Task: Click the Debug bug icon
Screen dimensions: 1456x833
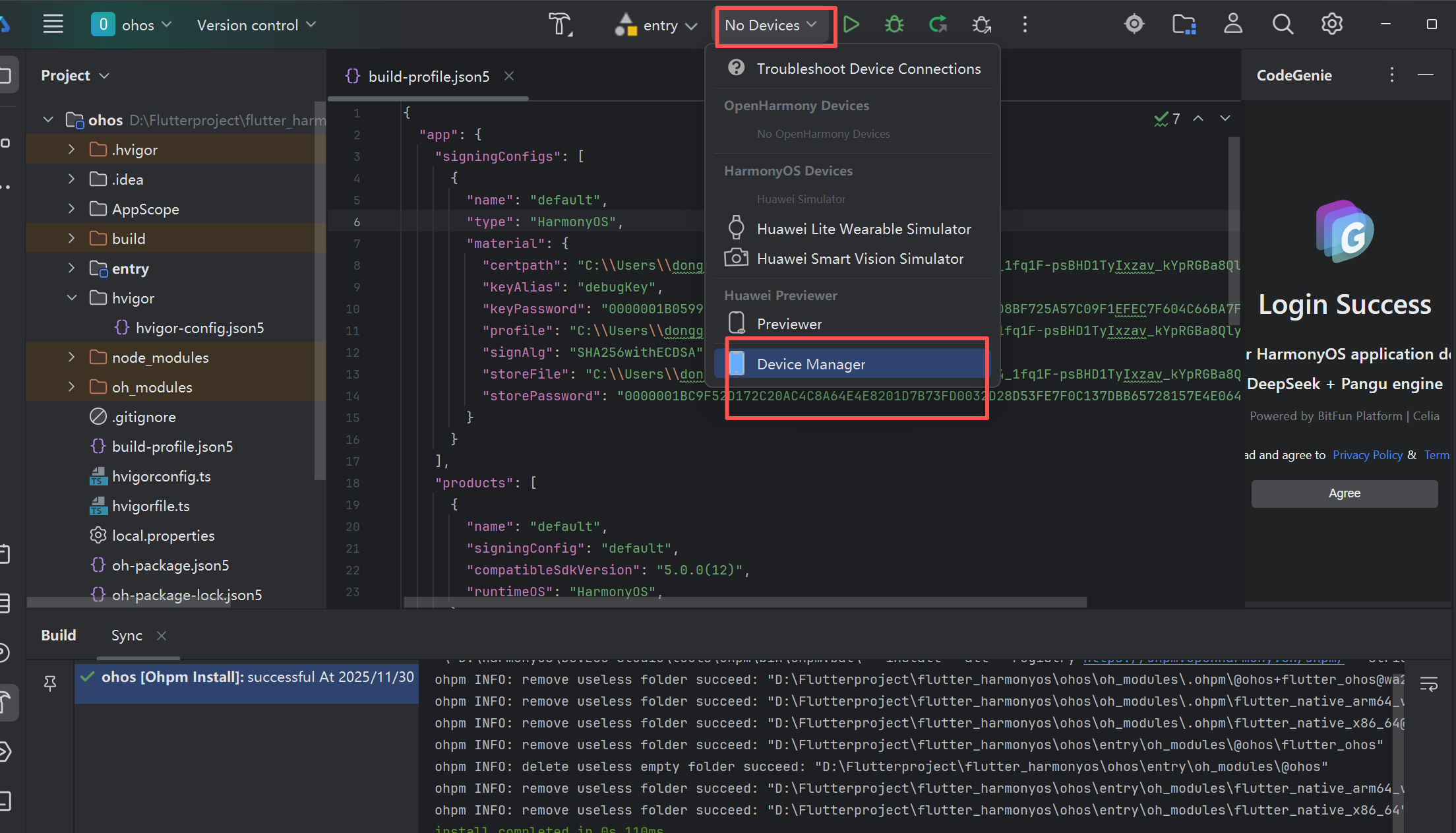Action: tap(894, 25)
